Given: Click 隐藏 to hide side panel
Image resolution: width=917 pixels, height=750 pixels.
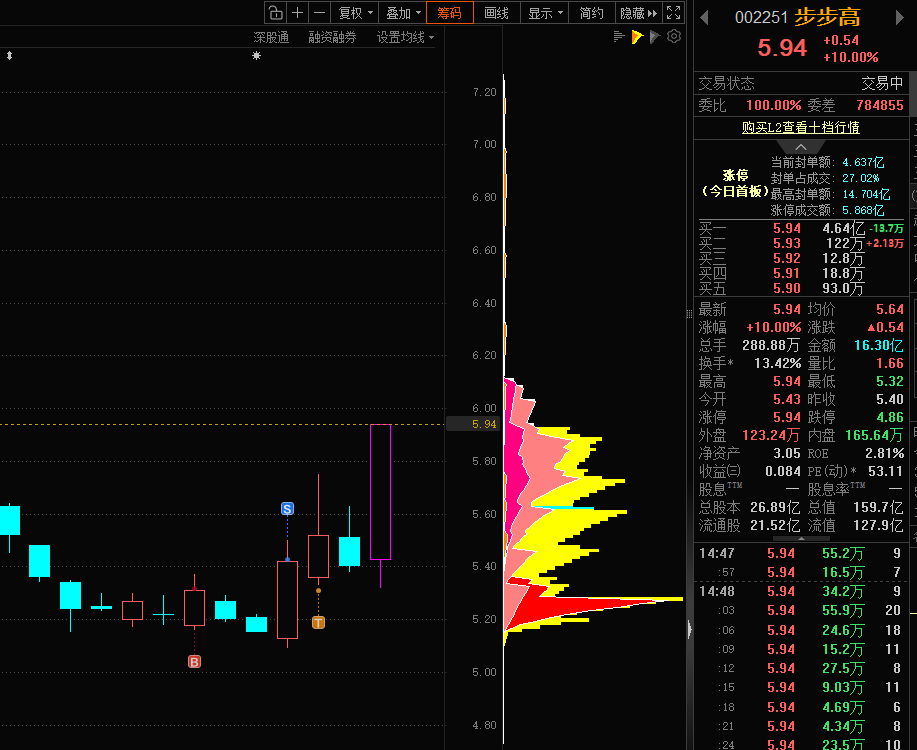Looking at the screenshot, I should (x=639, y=12).
